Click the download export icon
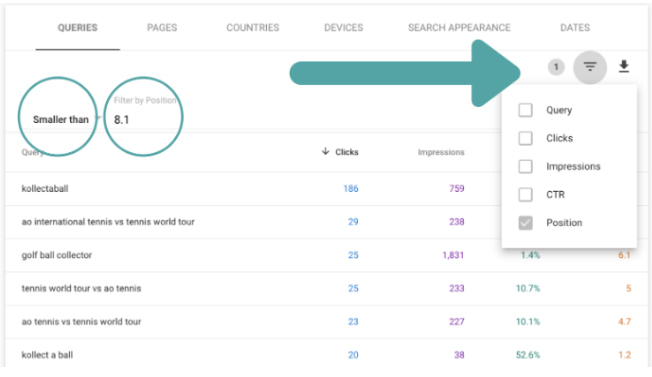Screen dimensions: 652x377 point(623,67)
